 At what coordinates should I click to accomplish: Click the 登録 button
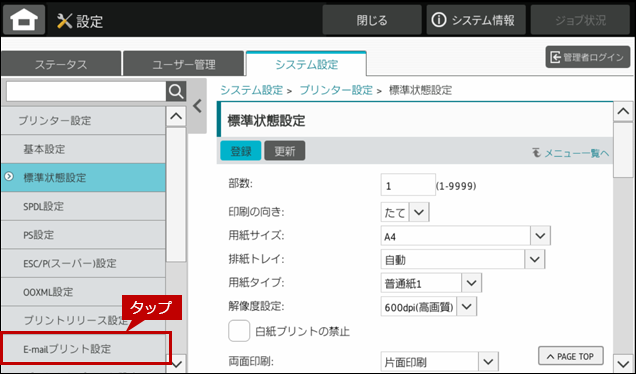click(x=241, y=151)
